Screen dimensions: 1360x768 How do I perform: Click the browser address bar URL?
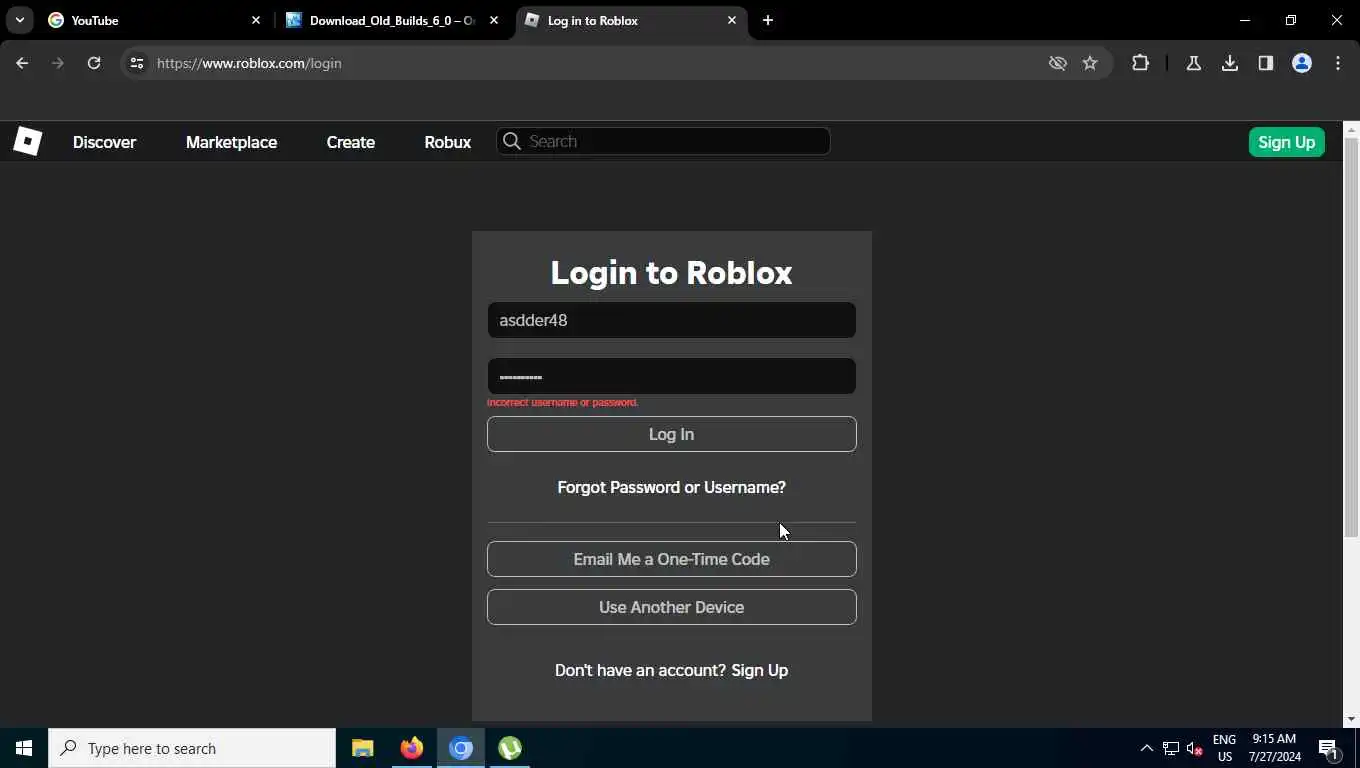point(249,63)
